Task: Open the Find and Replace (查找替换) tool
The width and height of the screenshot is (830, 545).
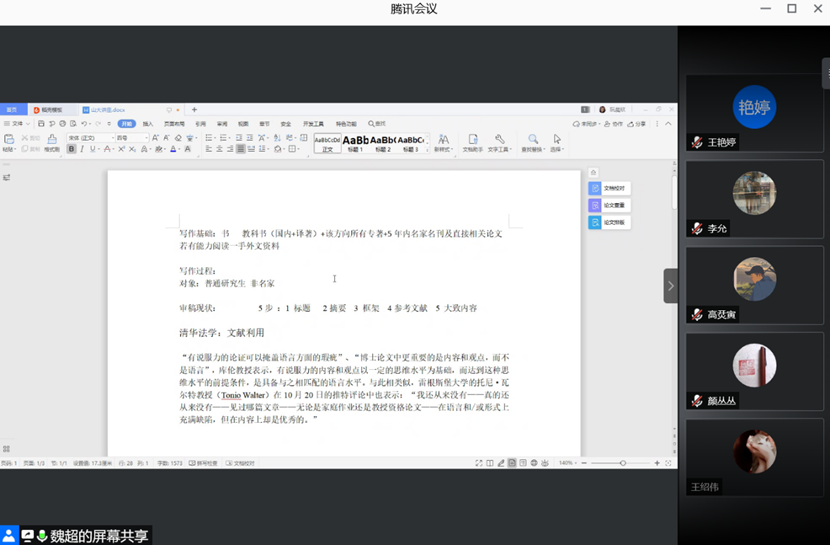Action: (533, 142)
